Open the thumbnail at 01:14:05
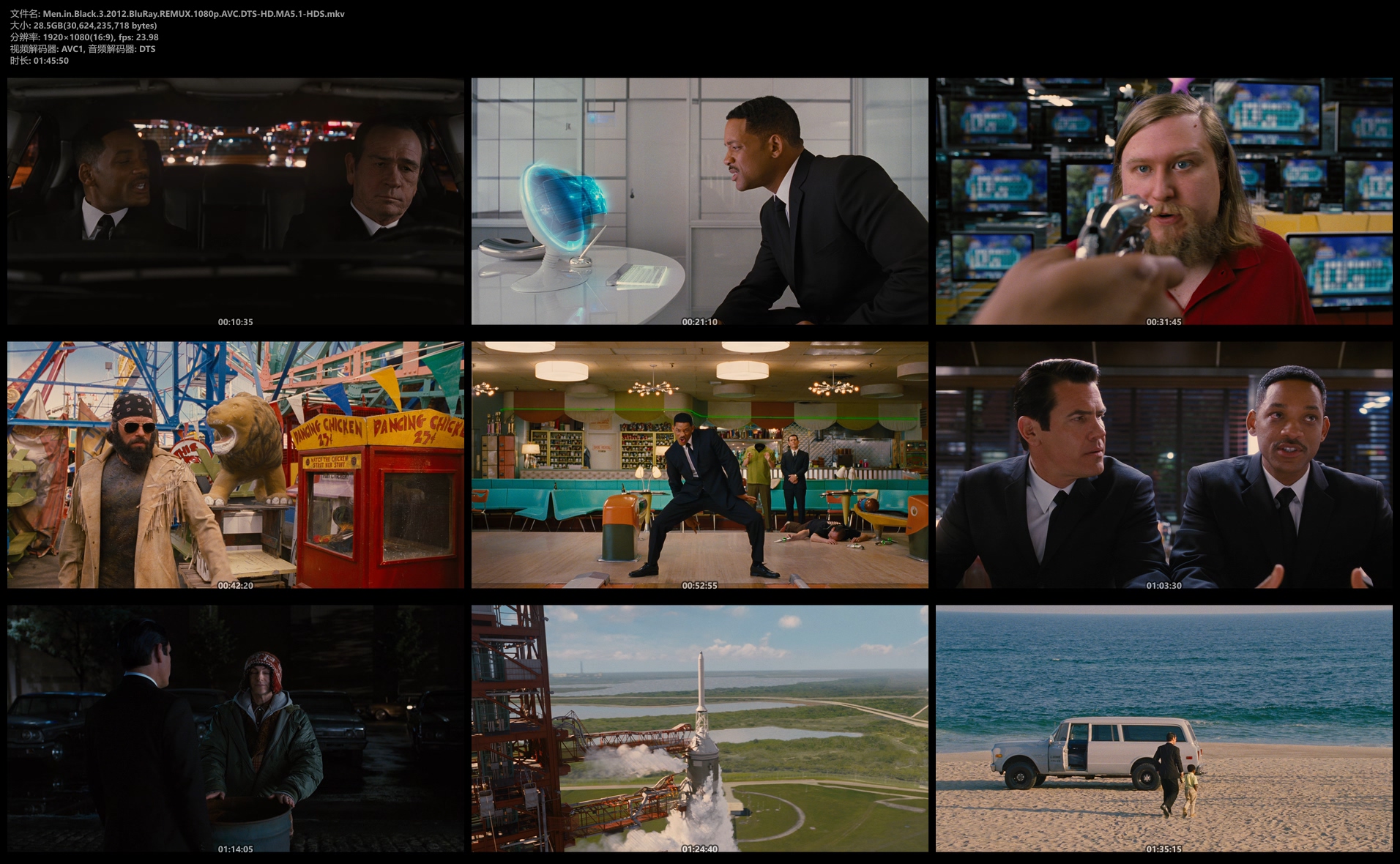This screenshot has width=1400, height=864. coord(236,729)
